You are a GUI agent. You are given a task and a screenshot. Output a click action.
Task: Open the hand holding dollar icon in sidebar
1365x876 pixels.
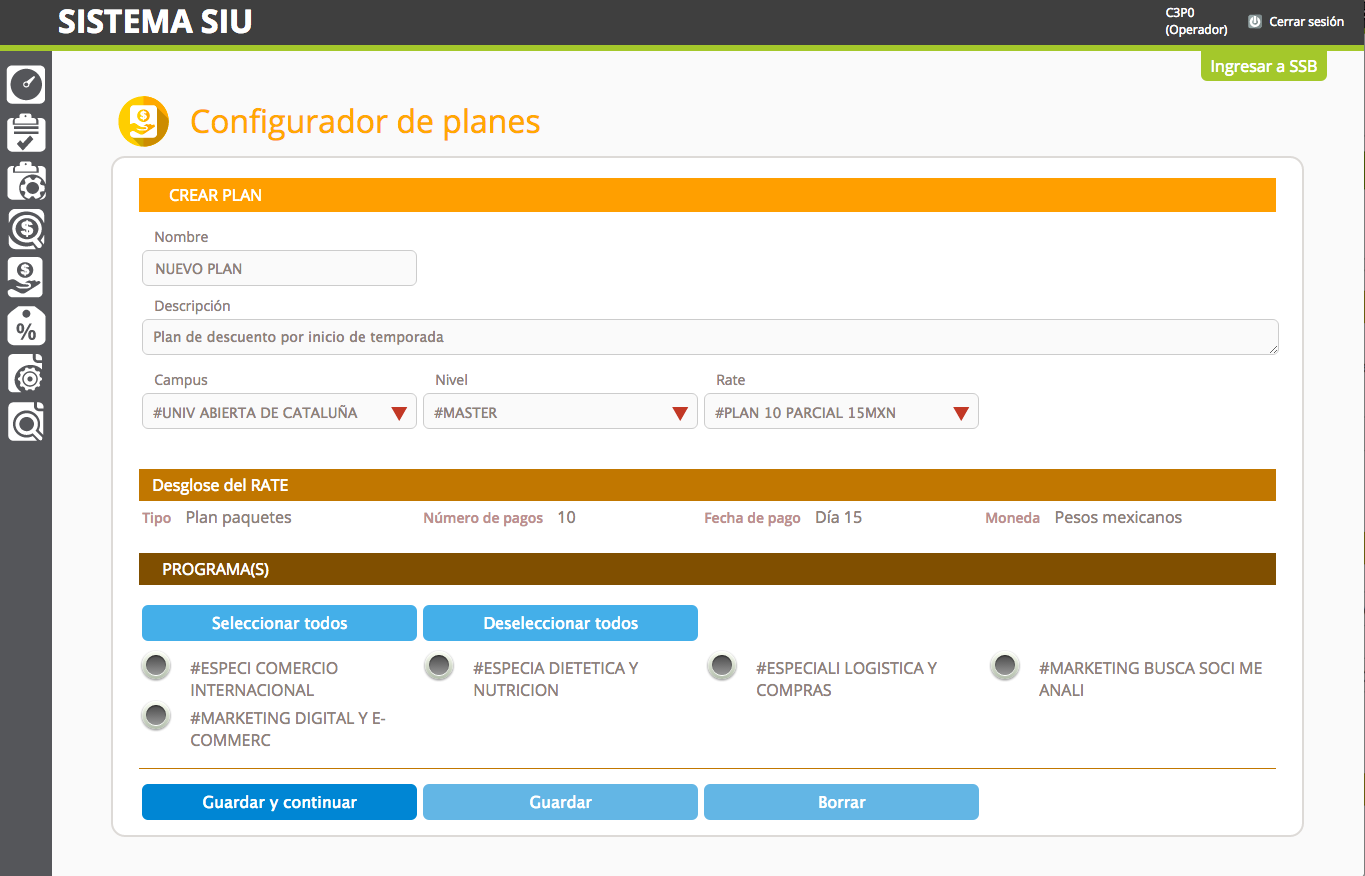(27, 278)
